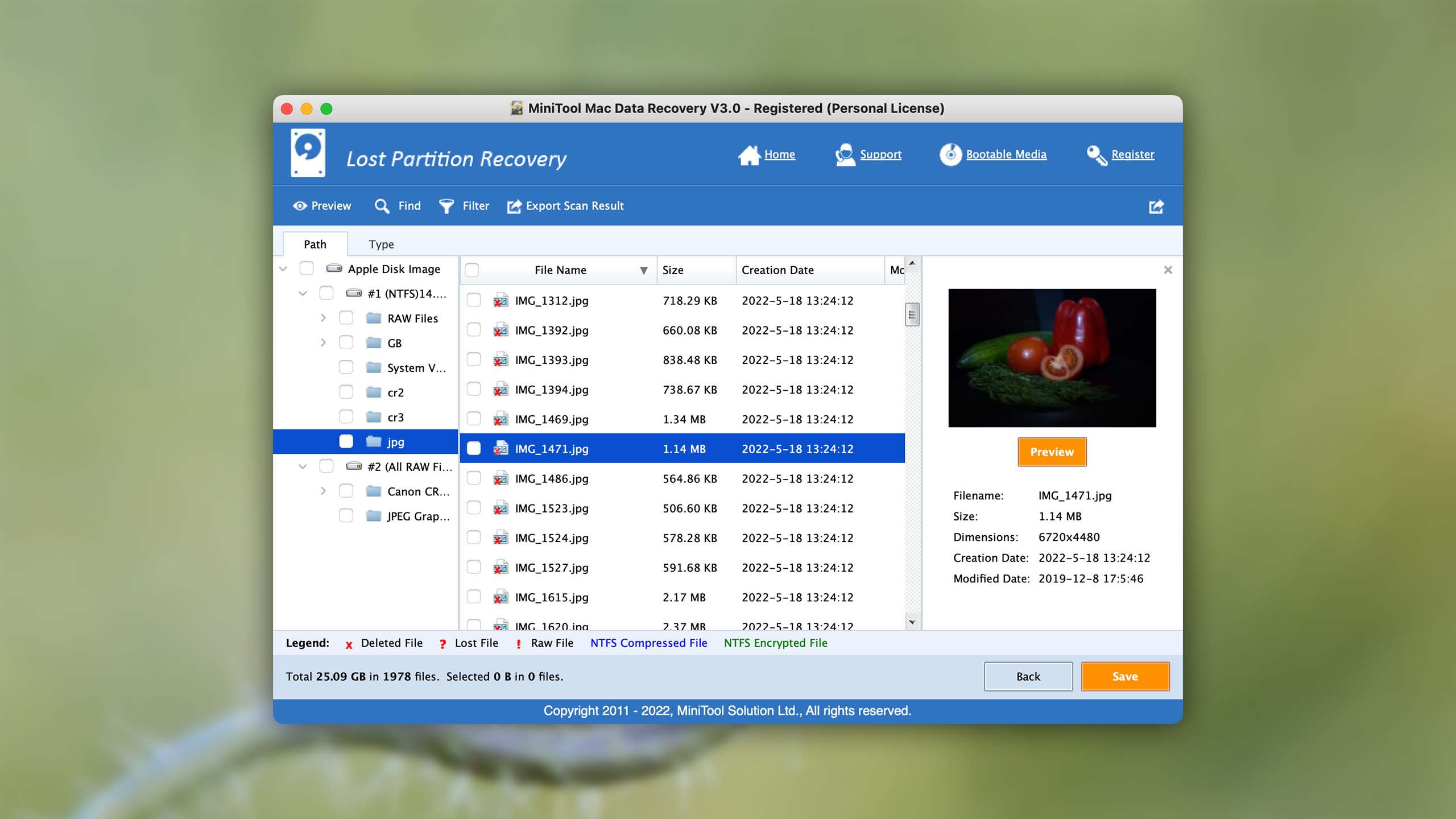Click the file icon of IMG_1312.jpg
The image size is (1456, 819).
(500, 300)
